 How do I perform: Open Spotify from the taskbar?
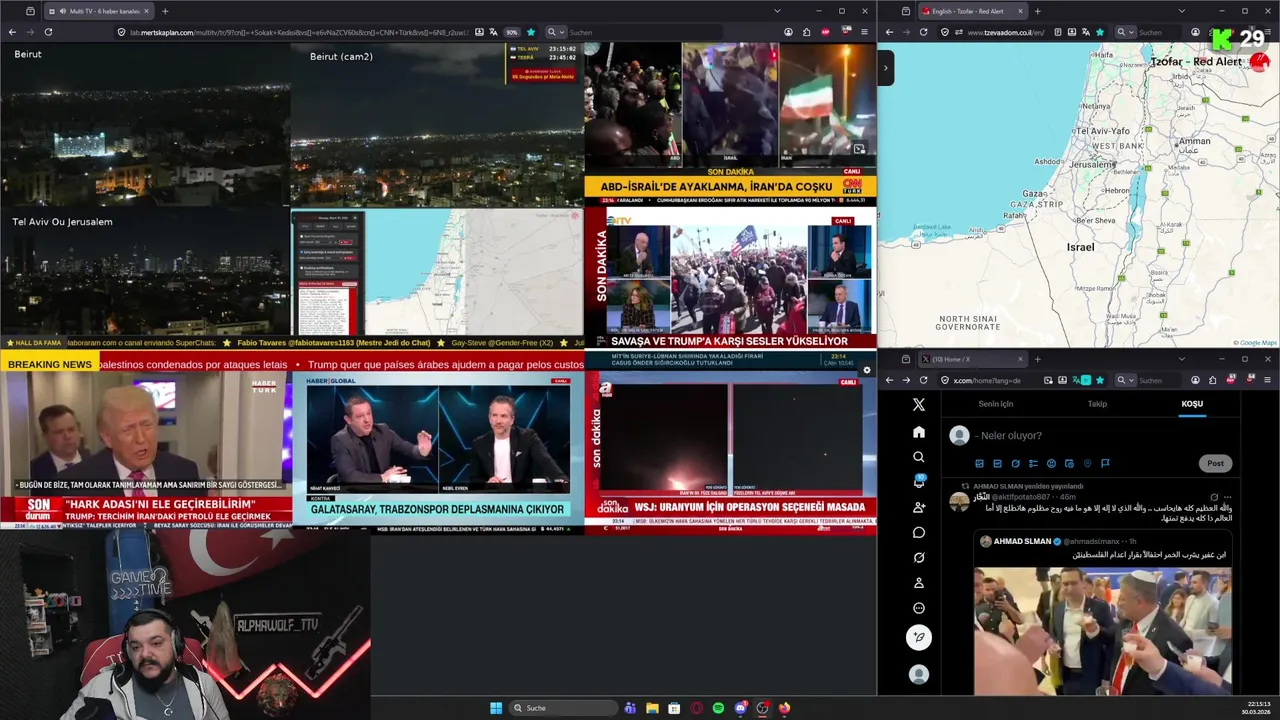pyautogui.click(x=718, y=708)
